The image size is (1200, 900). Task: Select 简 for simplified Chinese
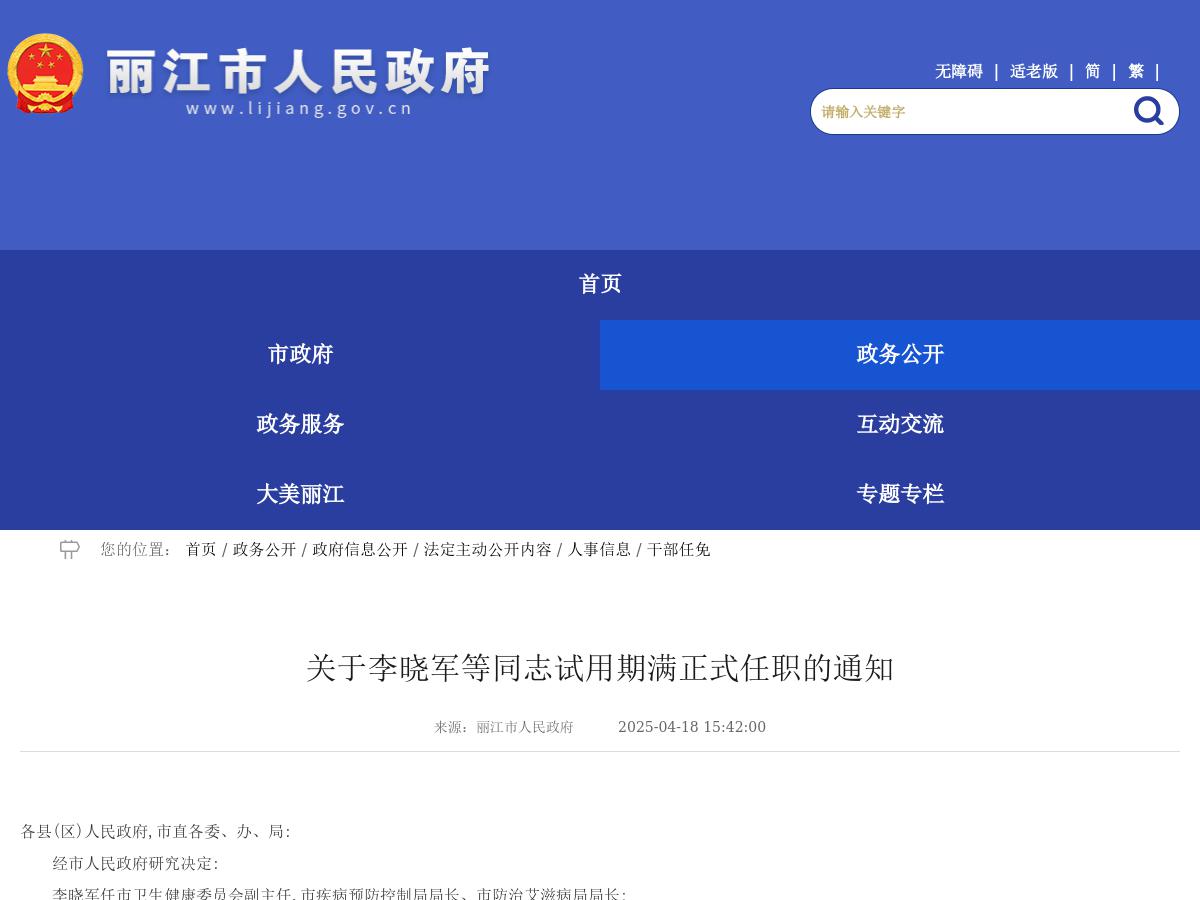(1092, 71)
